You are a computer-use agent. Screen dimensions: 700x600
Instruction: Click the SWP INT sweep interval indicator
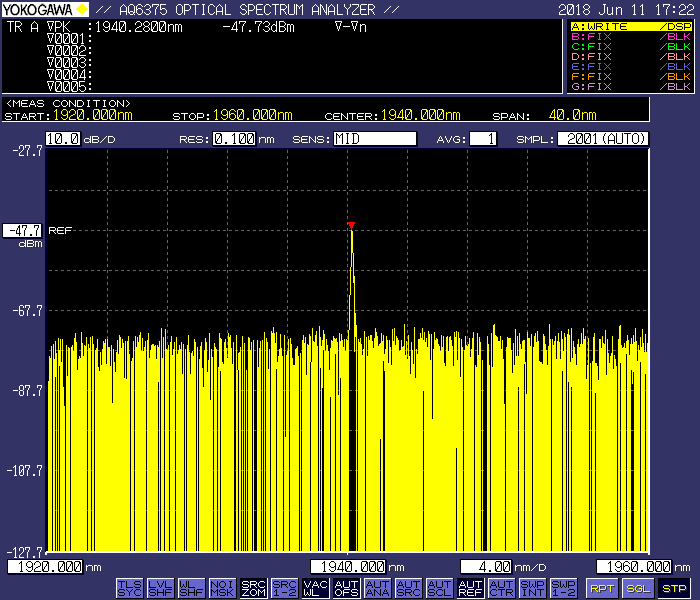(x=533, y=587)
